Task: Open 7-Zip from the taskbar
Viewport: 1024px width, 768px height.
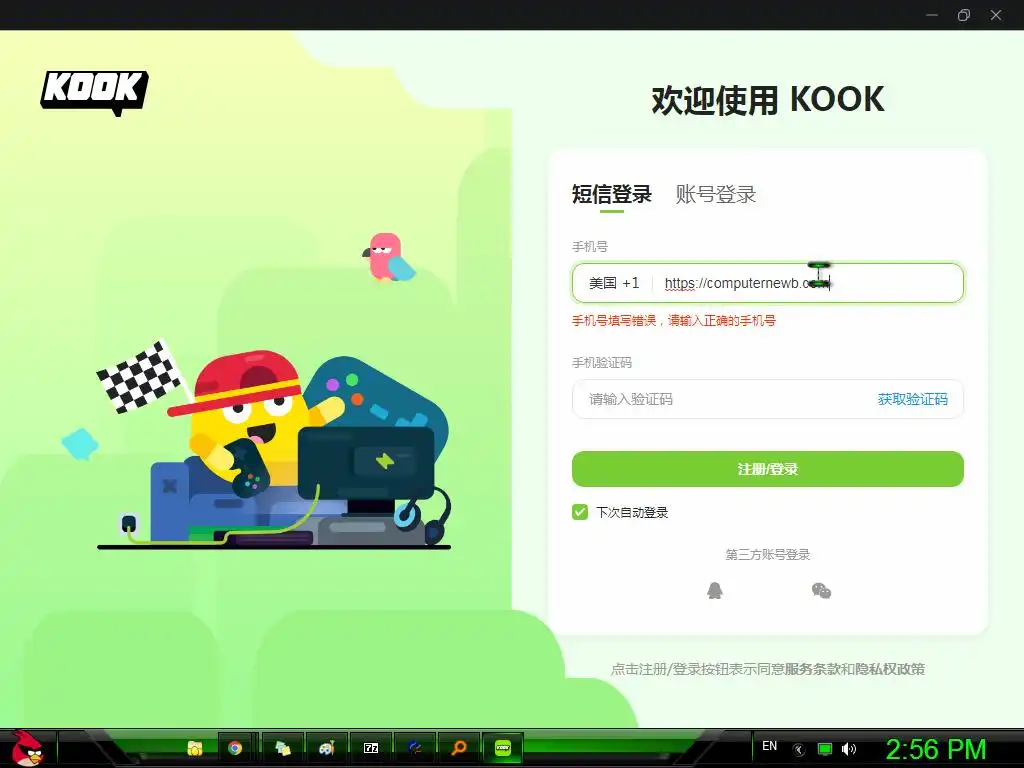Action: [x=371, y=748]
